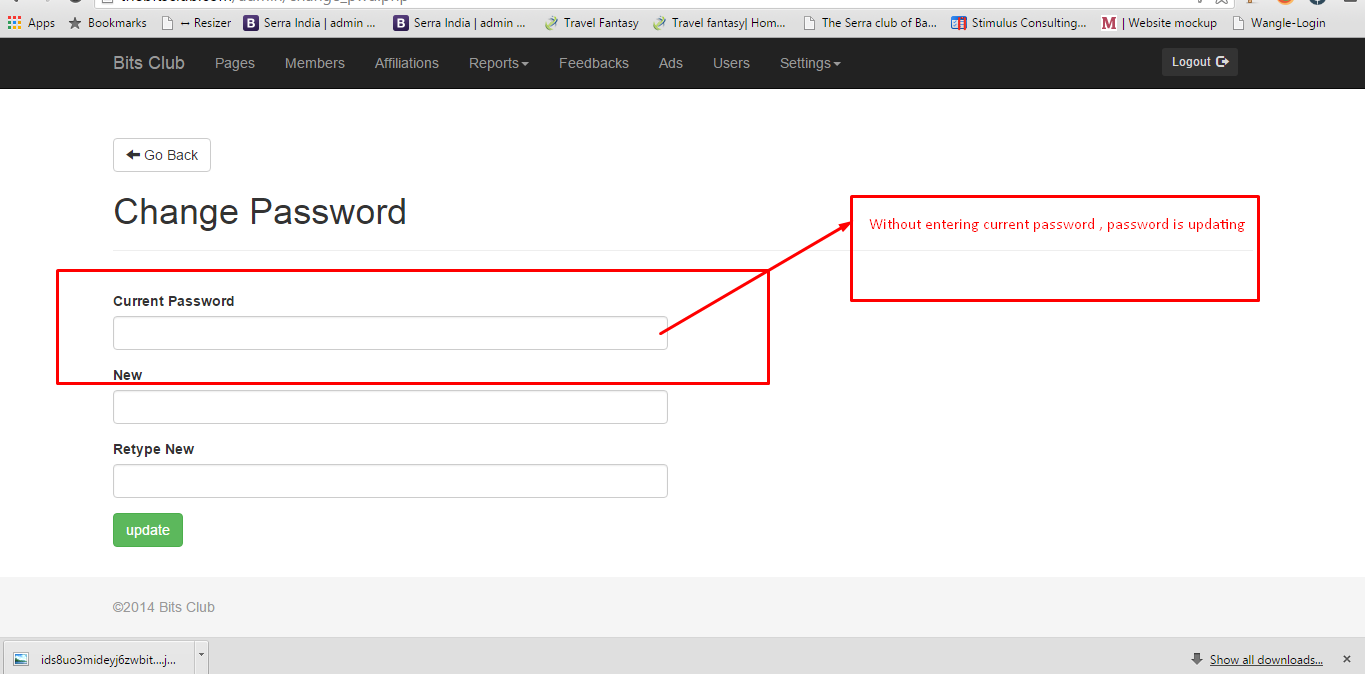Viewport: 1365px width, 674px height.
Task: Click into the Retype New field
Action: click(390, 481)
